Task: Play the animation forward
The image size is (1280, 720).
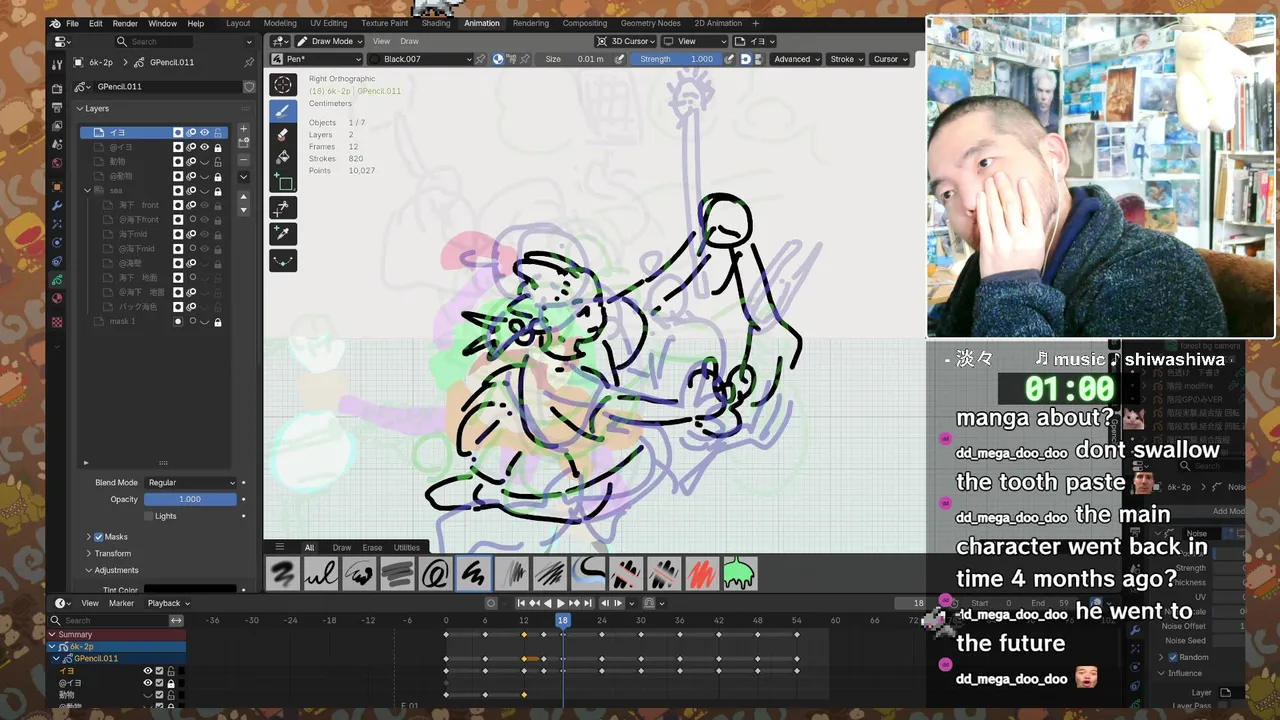Action: click(x=560, y=603)
